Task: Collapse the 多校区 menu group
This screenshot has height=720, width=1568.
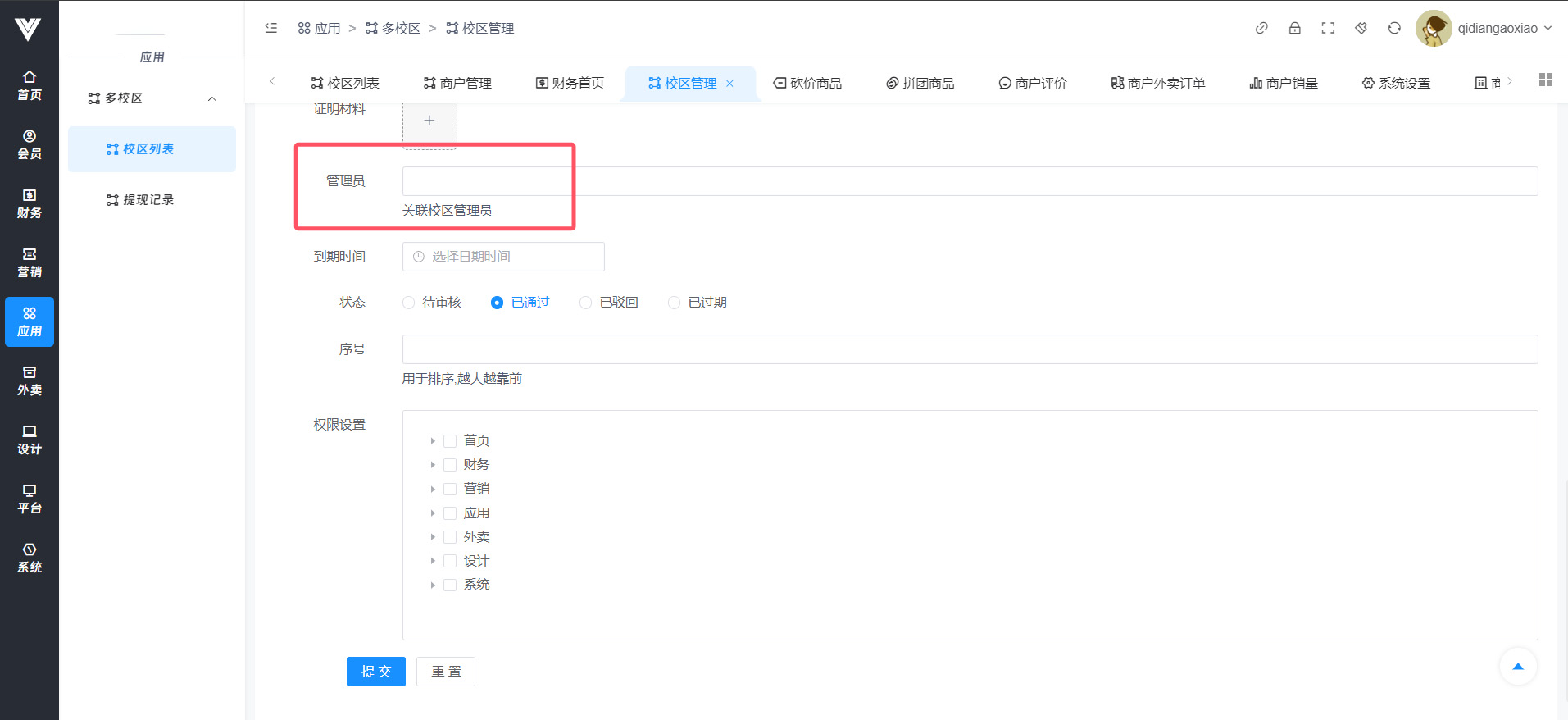Action: pos(211,98)
